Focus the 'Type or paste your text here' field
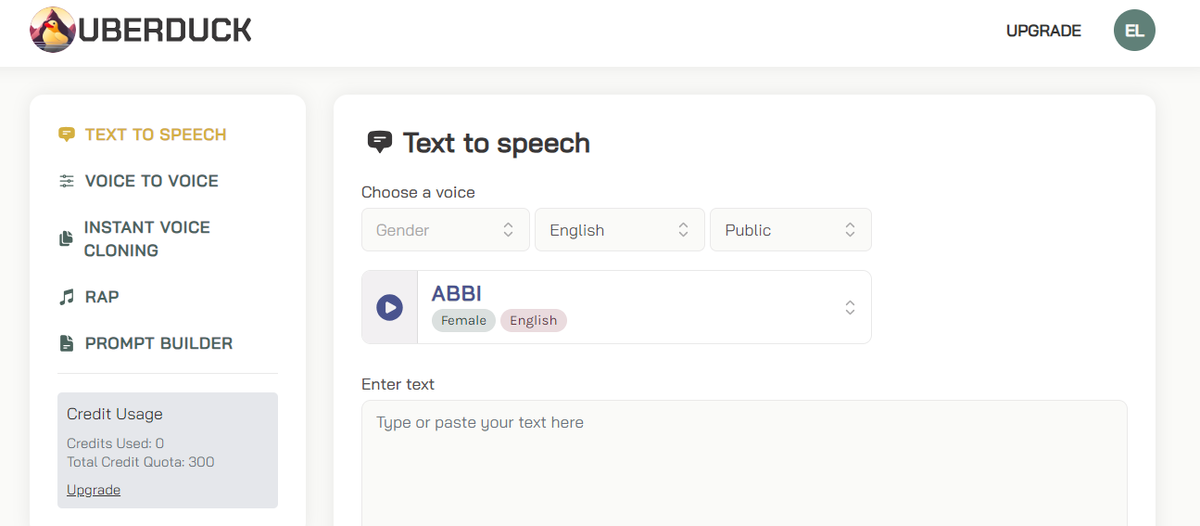This screenshot has width=1200, height=526. (744, 463)
